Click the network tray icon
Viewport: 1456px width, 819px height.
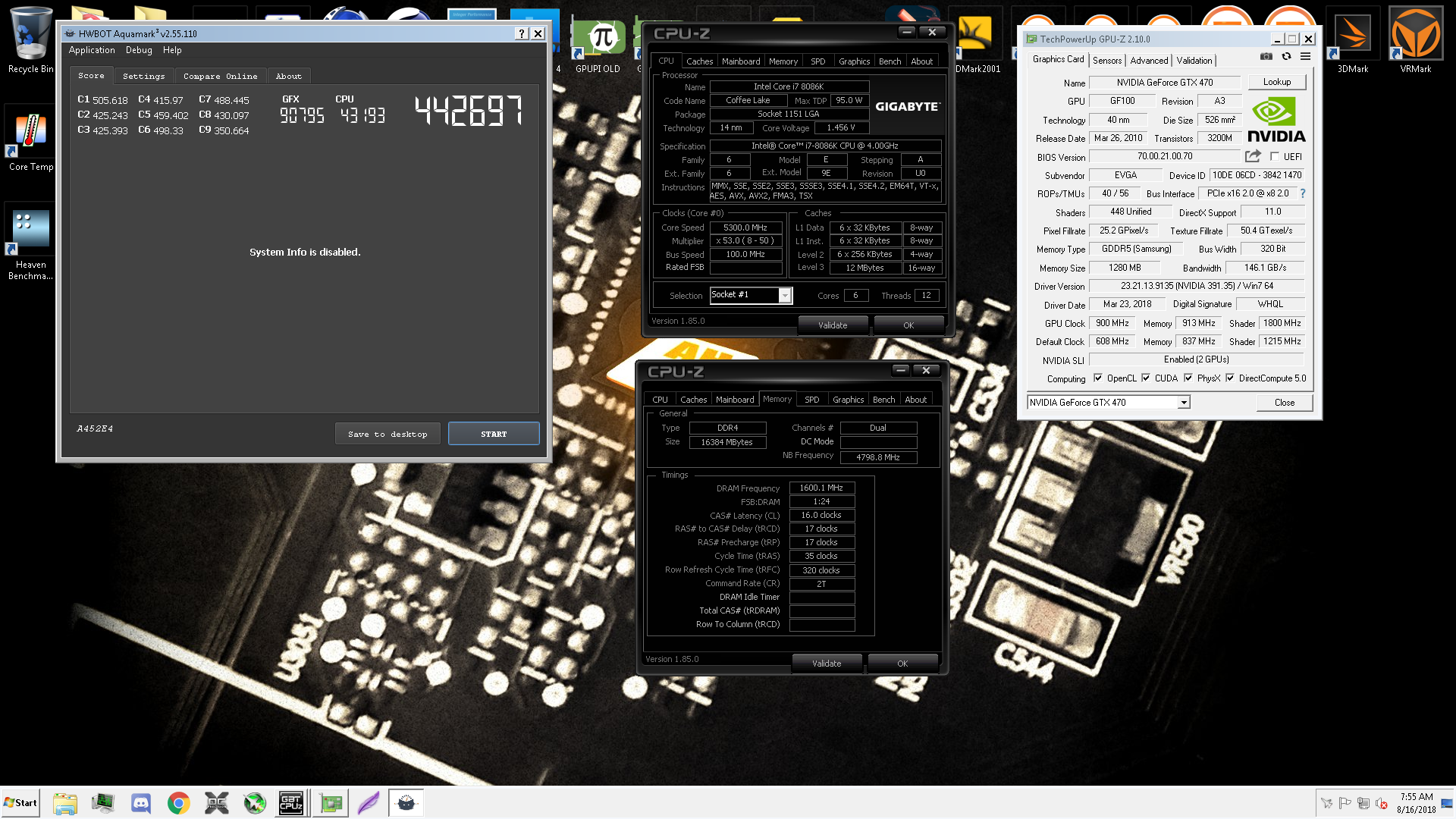click(x=1363, y=803)
